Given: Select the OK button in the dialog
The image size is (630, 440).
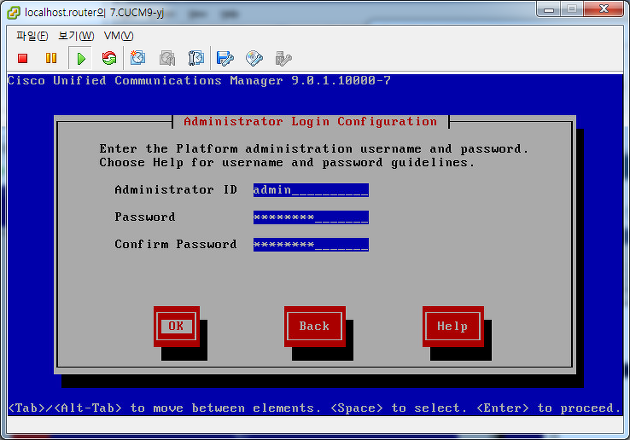Looking at the screenshot, I should [176, 326].
